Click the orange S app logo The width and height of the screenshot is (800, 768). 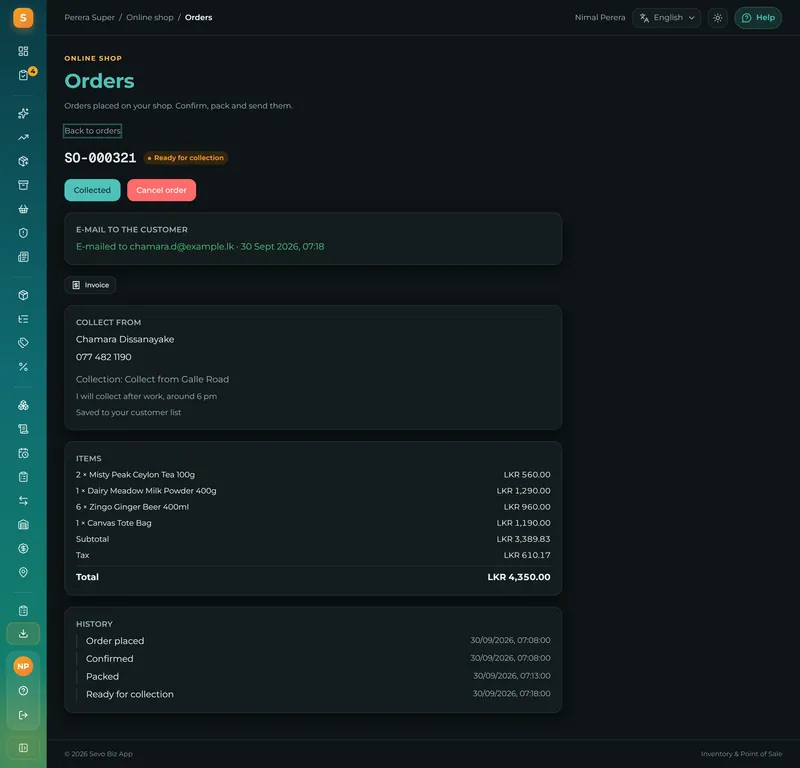coord(23,18)
